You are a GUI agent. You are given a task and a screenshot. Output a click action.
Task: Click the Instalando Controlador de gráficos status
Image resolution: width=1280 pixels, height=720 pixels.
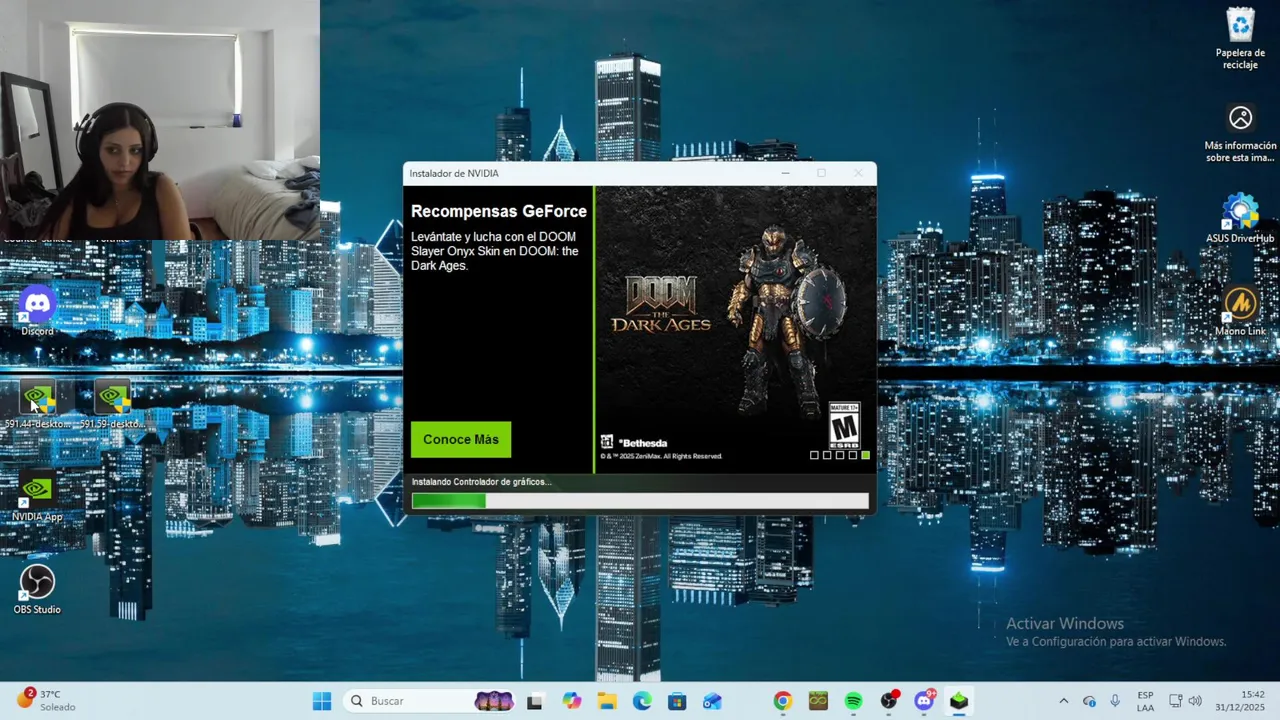coord(482,482)
